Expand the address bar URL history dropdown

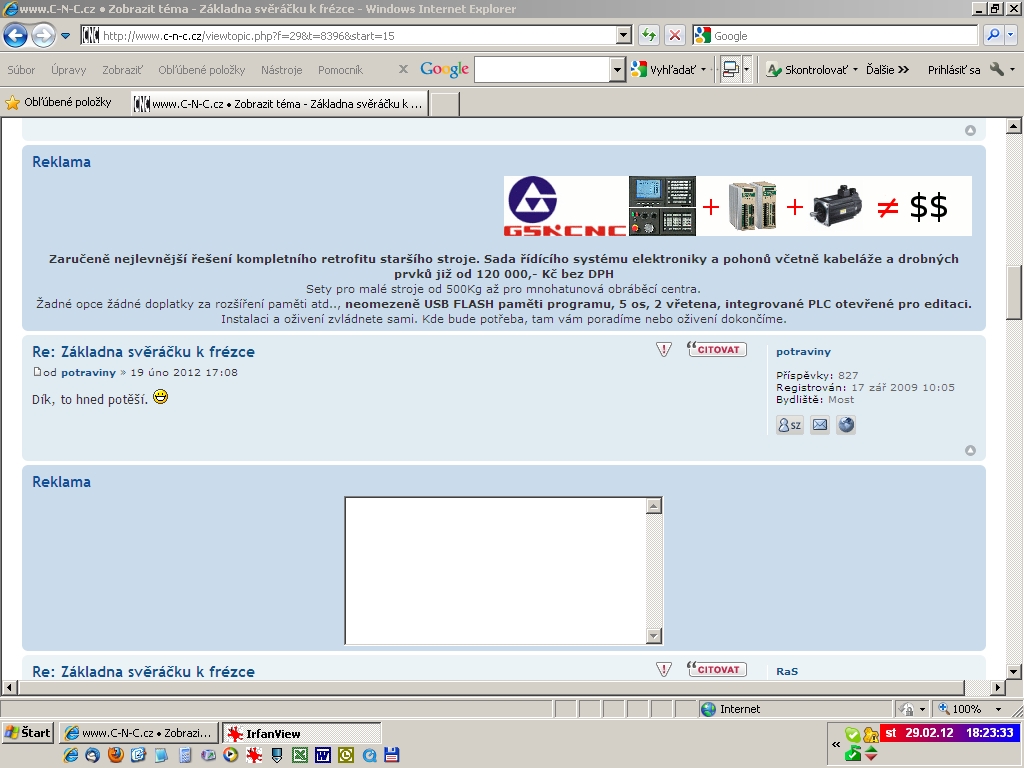(x=624, y=36)
